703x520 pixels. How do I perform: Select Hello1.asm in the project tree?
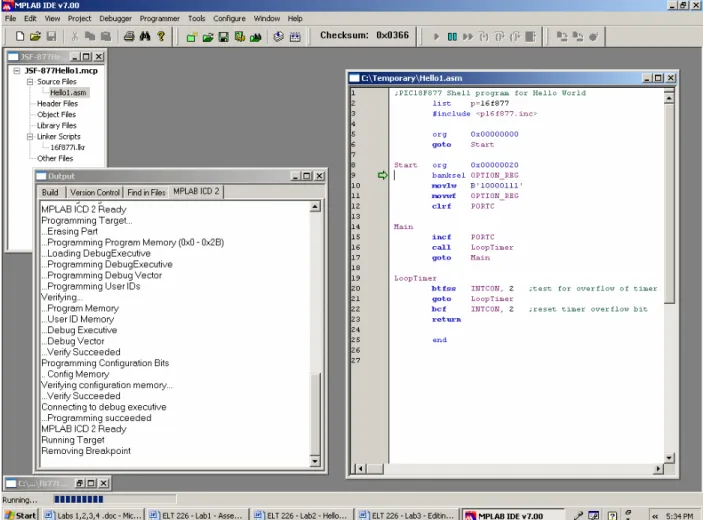coord(68,93)
